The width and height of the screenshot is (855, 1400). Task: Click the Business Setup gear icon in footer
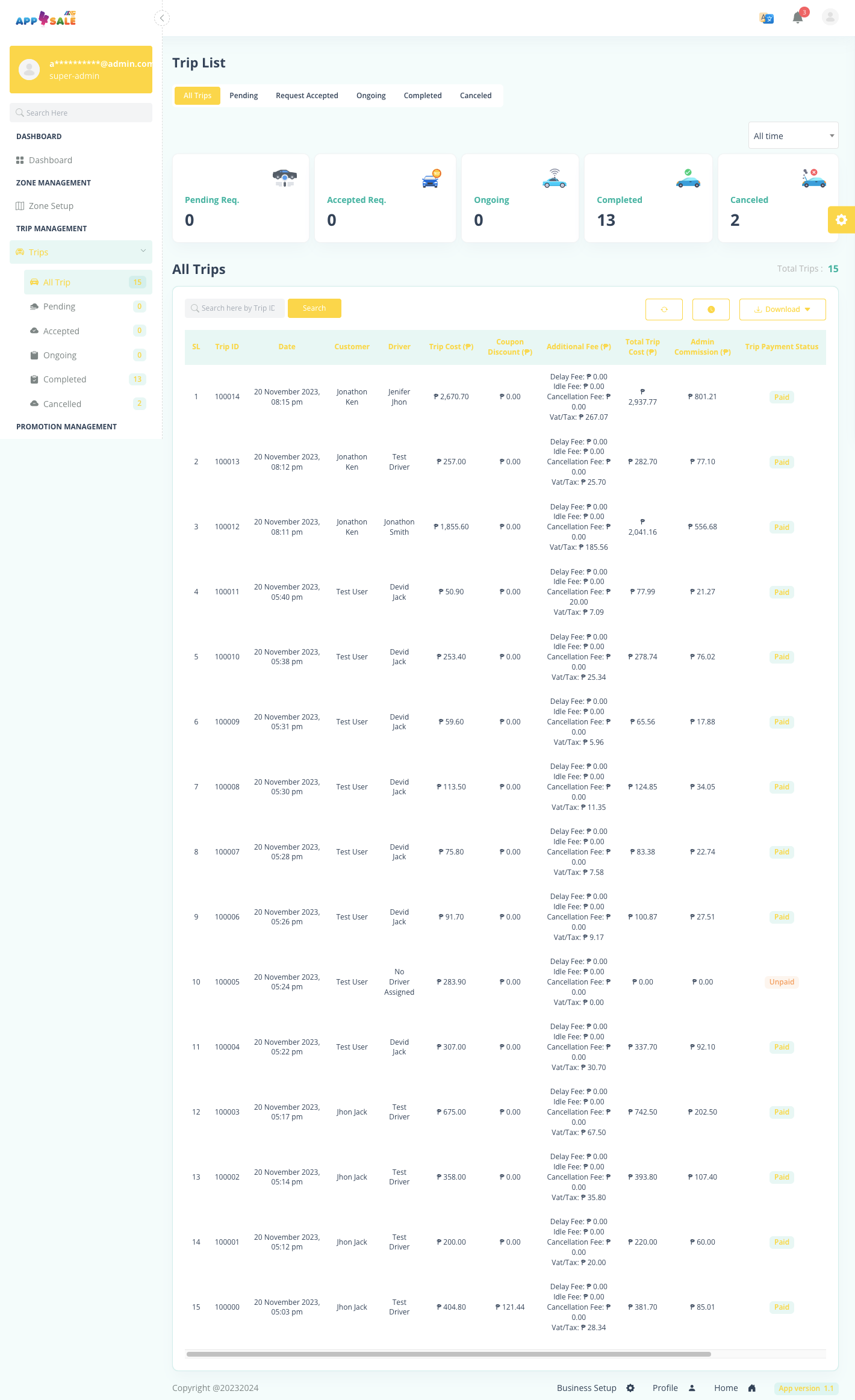point(630,1388)
